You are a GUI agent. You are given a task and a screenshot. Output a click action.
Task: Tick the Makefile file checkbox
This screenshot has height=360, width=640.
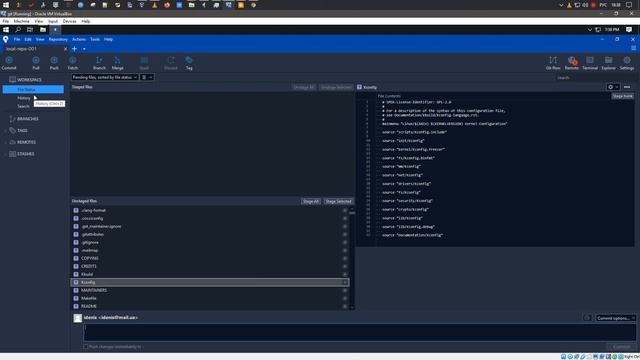[76, 298]
